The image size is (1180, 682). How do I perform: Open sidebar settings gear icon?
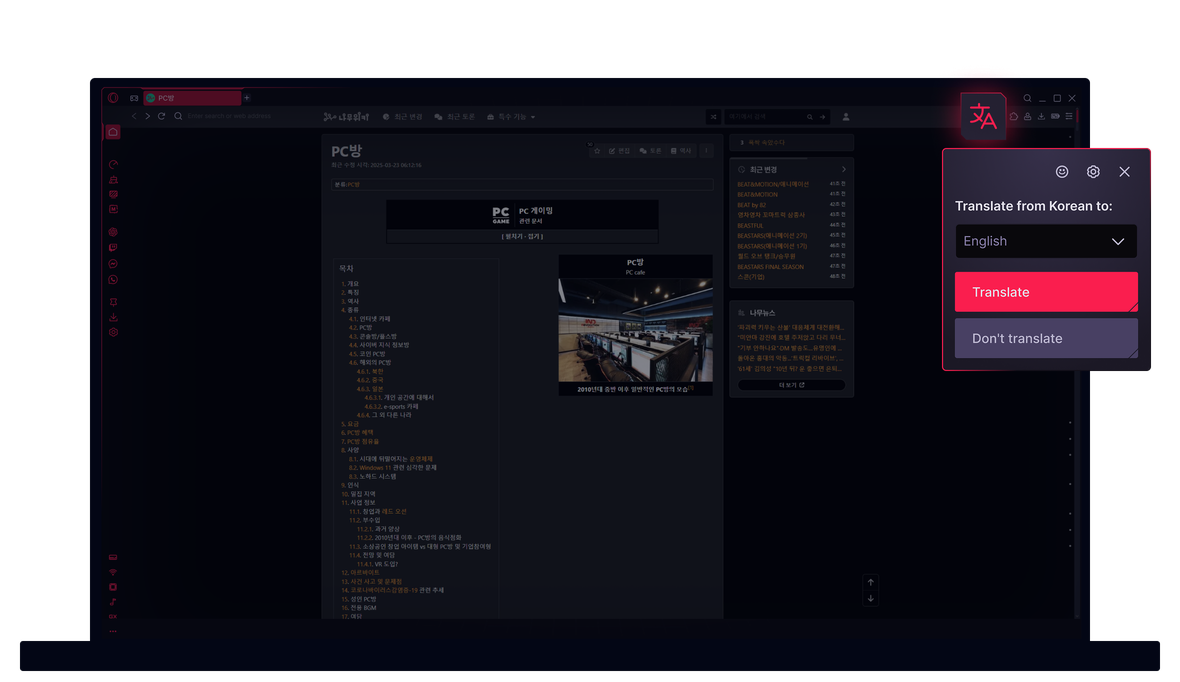click(x=113, y=332)
